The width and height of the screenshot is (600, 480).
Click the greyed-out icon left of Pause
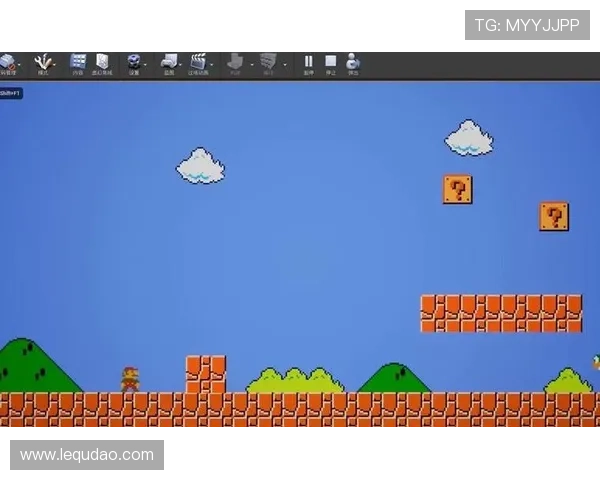[x=267, y=62]
